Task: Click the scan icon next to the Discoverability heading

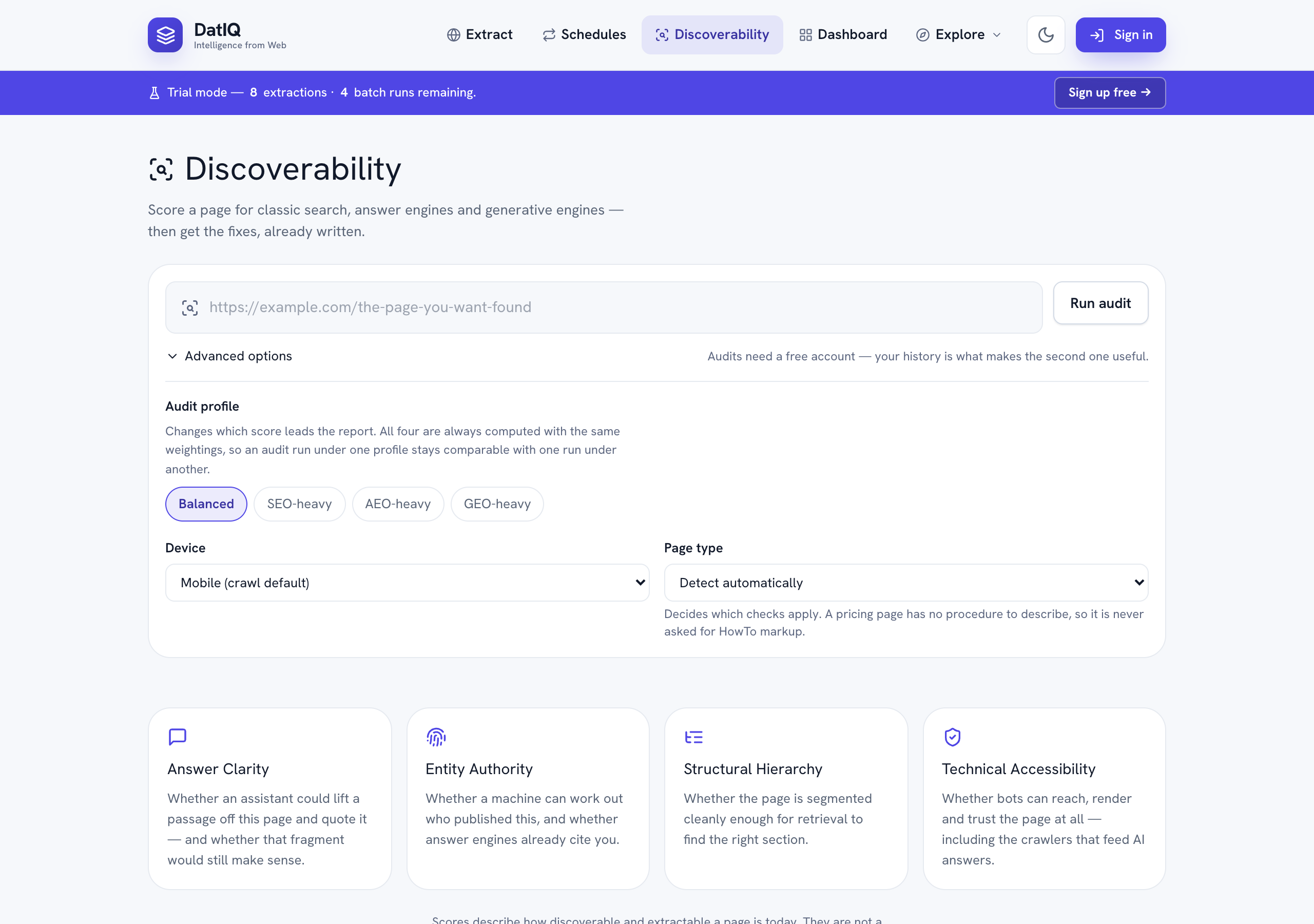Action: click(161, 169)
